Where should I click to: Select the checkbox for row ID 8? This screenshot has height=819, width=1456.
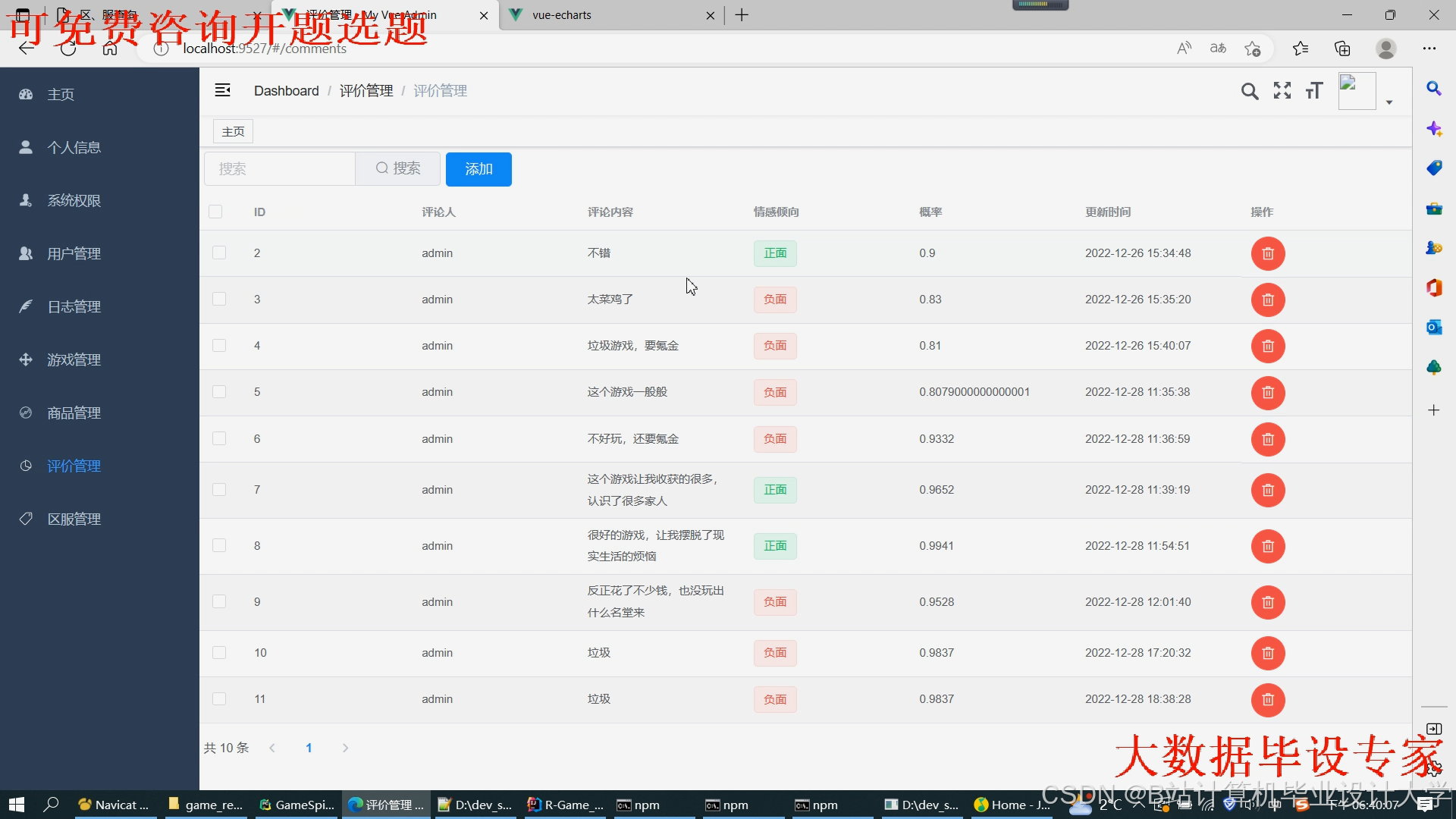coord(219,545)
